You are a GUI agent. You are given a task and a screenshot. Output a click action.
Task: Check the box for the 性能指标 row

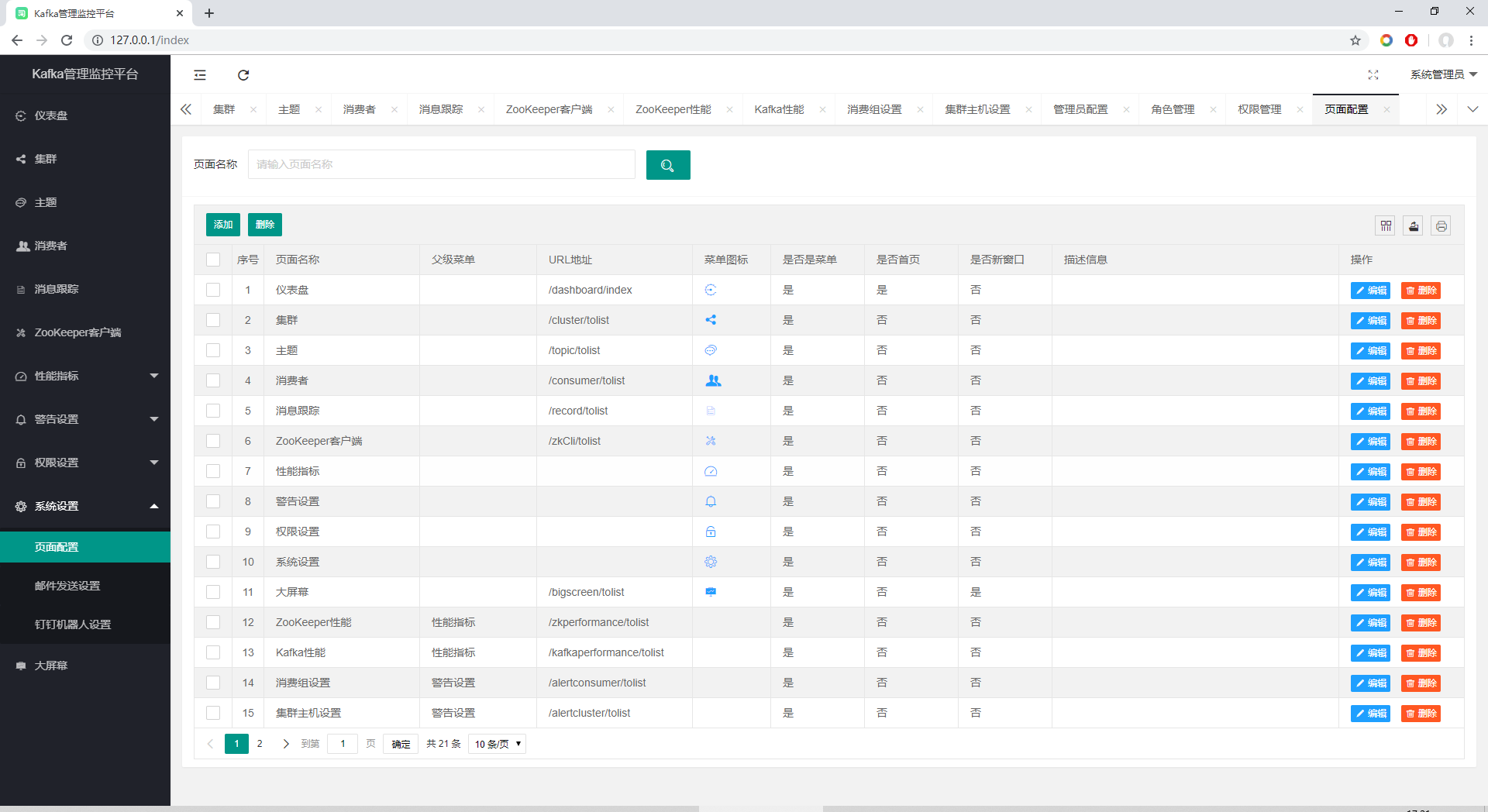[213, 471]
